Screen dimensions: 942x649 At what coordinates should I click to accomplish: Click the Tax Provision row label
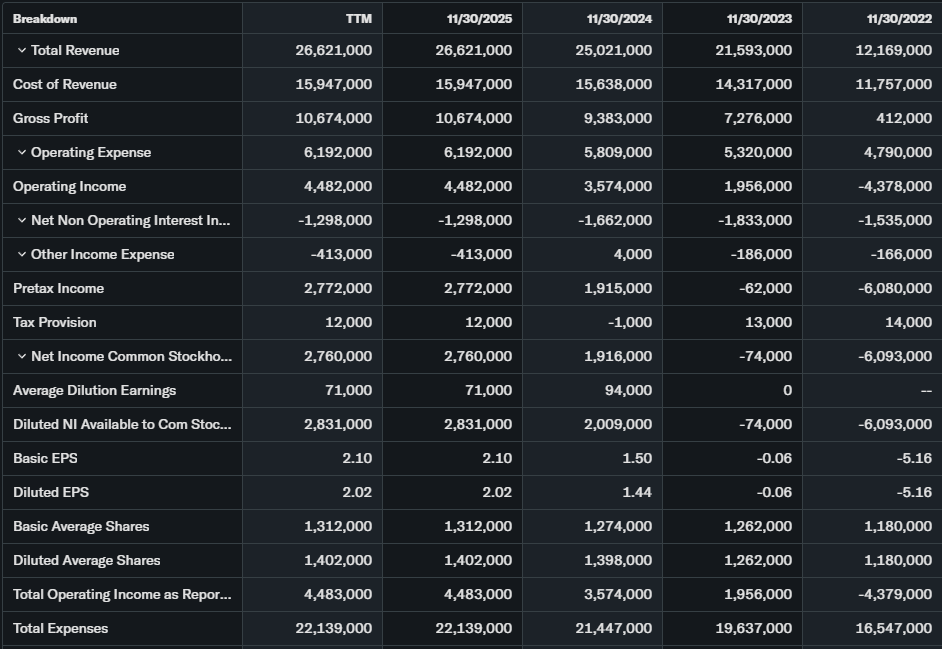55,323
